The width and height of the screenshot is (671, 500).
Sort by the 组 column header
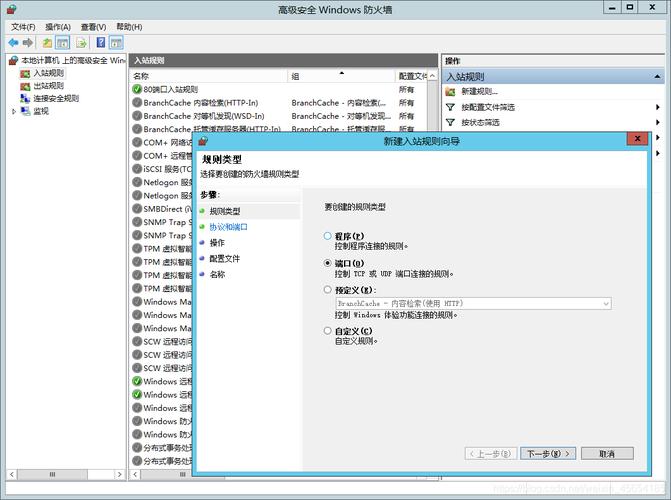[x=341, y=76]
